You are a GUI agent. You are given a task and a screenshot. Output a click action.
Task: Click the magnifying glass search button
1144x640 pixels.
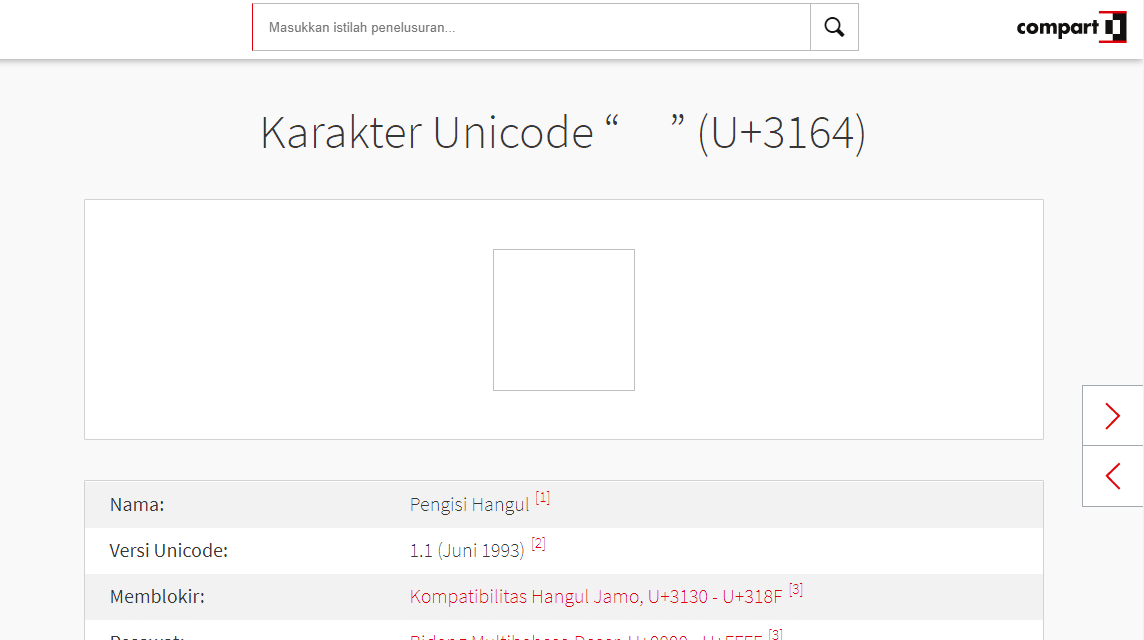tap(834, 27)
